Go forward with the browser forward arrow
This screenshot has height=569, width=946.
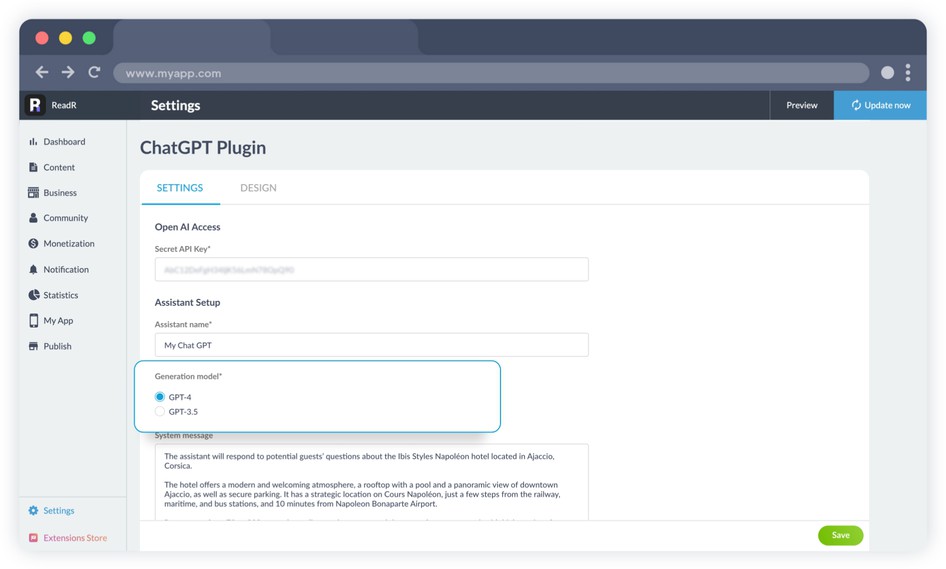tap(68, 72)
